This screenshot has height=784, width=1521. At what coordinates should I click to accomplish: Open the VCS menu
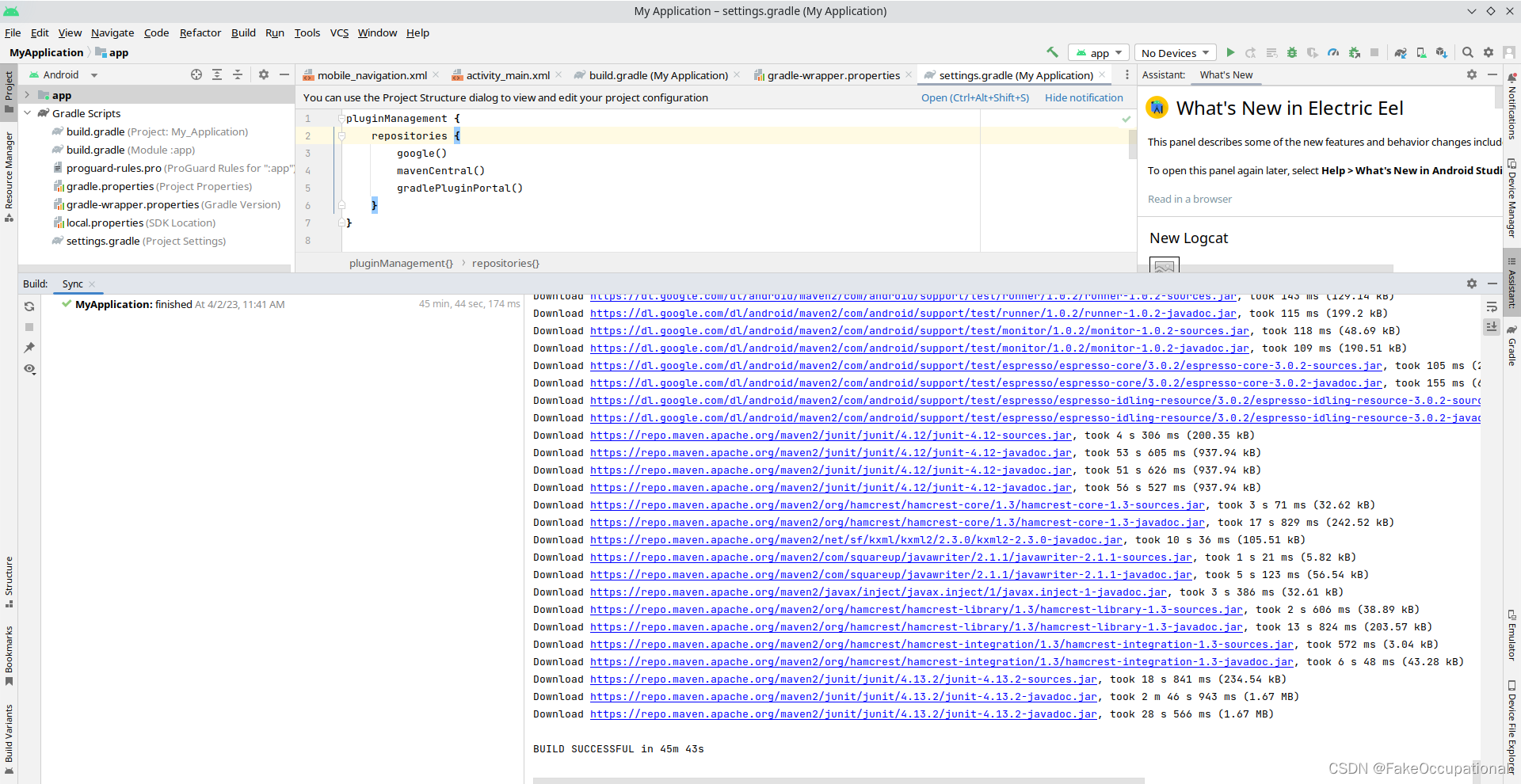tap(339, 32)
